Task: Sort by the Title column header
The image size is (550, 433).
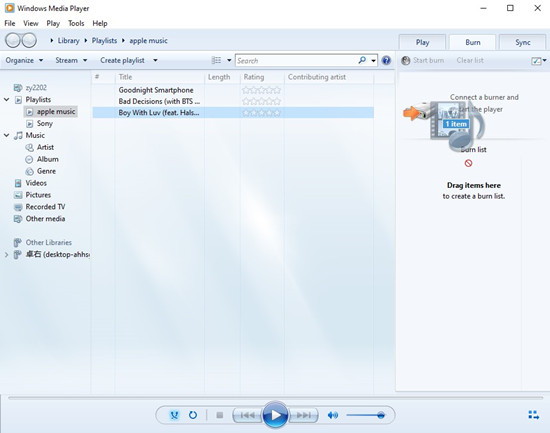Action: (160, 77)
